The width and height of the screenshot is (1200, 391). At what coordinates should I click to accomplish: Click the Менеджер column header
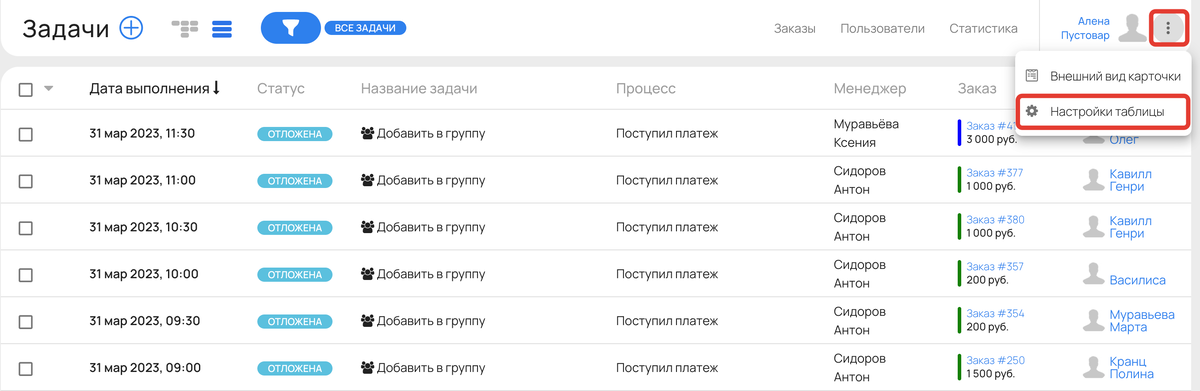click(x=870, y=88)
